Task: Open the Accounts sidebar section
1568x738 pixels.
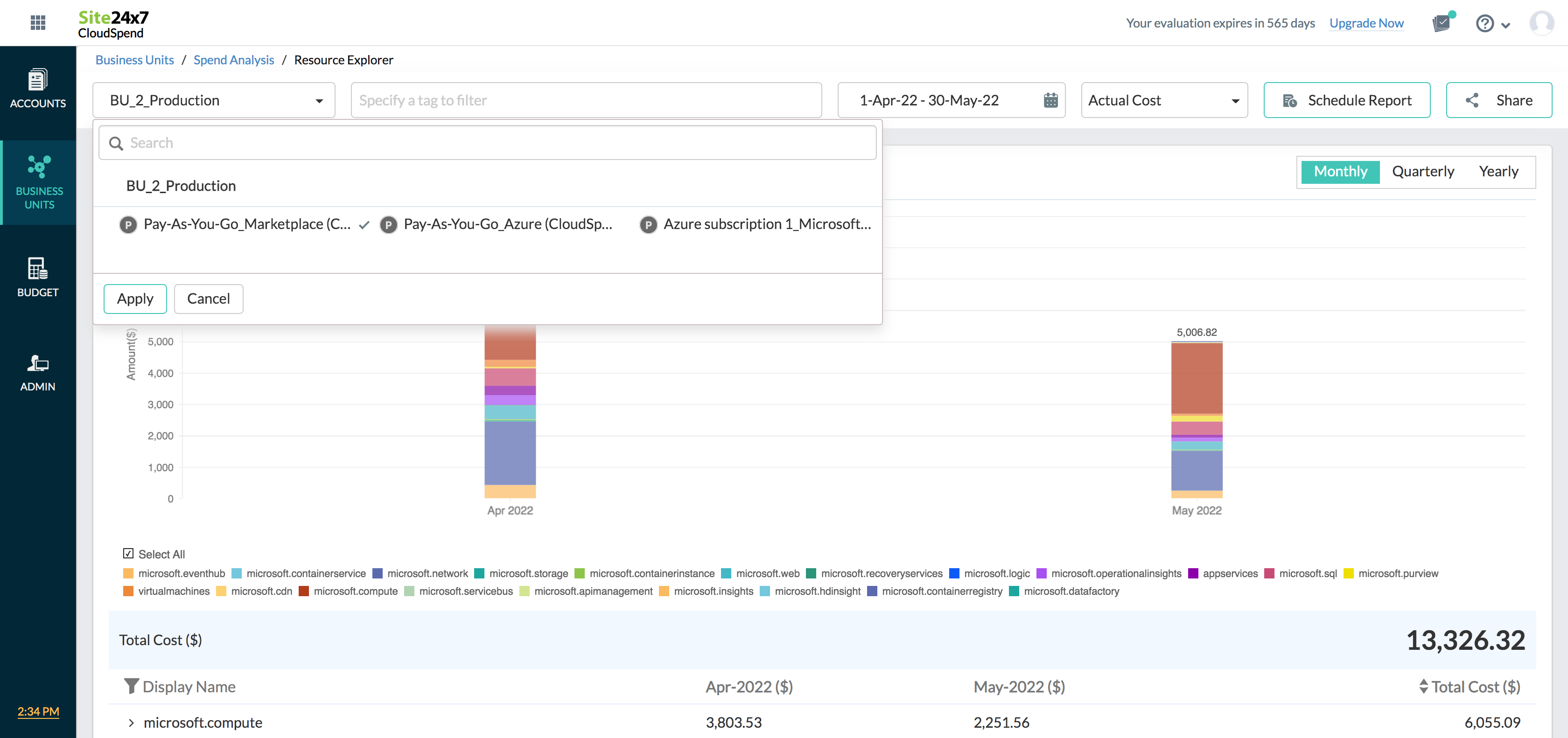Action: coord(38,89)
